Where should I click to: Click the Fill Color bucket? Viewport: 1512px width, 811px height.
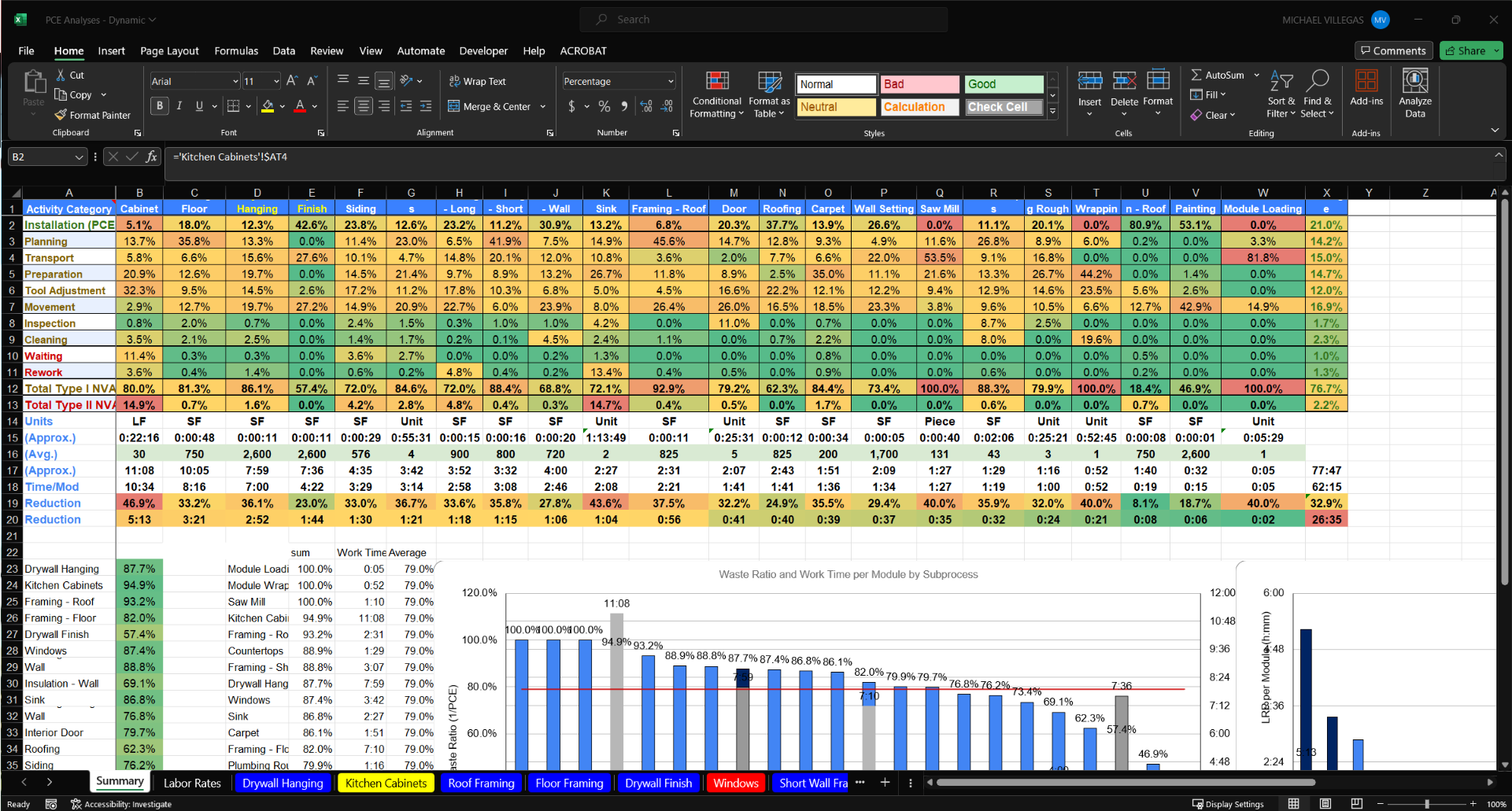click(268, 106)
